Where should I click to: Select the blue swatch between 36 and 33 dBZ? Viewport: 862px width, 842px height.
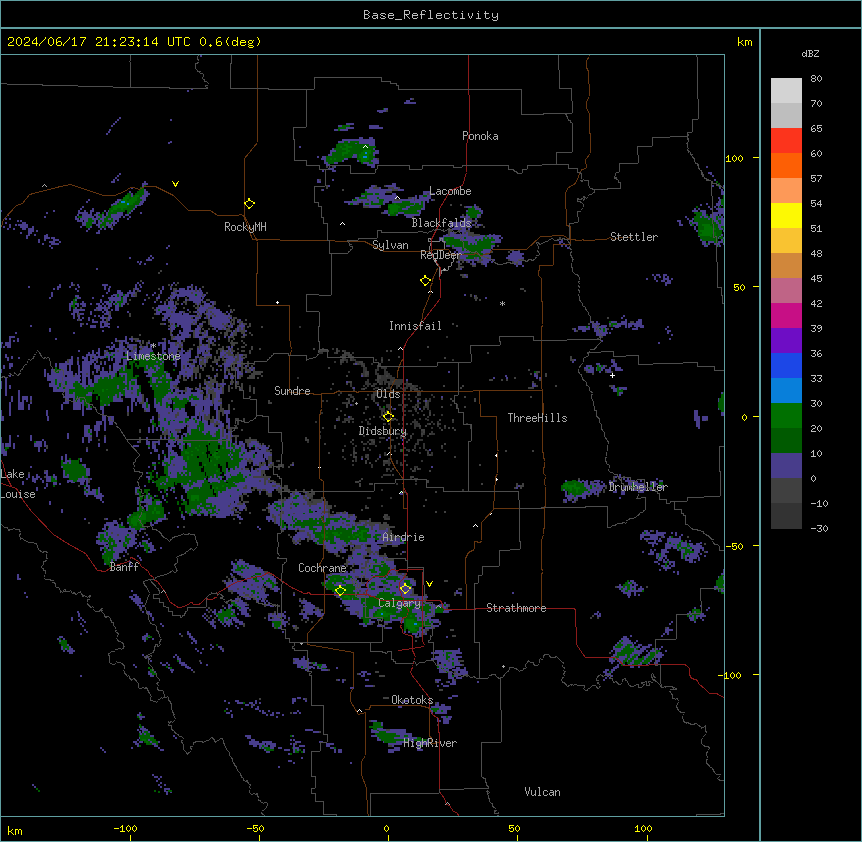tap(786, 365)
